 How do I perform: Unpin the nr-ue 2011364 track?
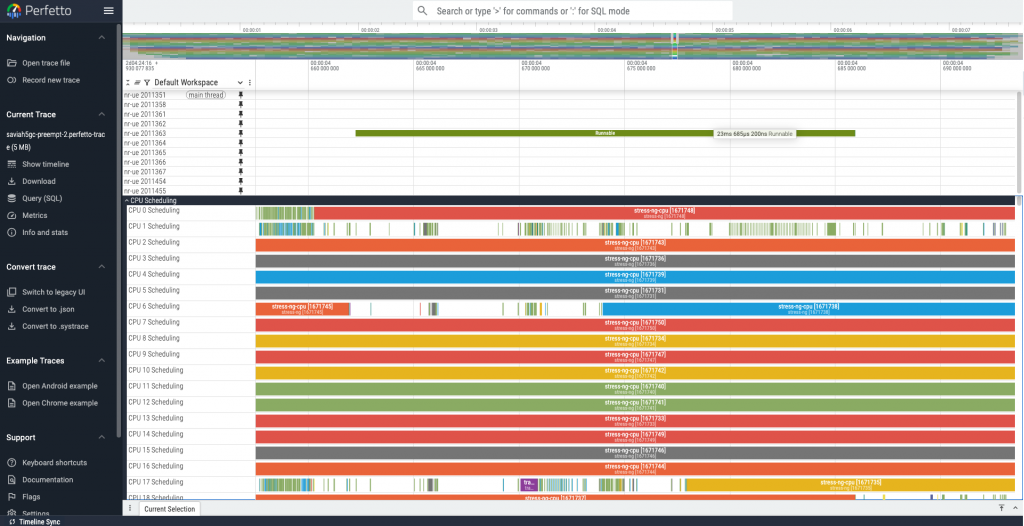pyautogui.click(x=240, y=143)
